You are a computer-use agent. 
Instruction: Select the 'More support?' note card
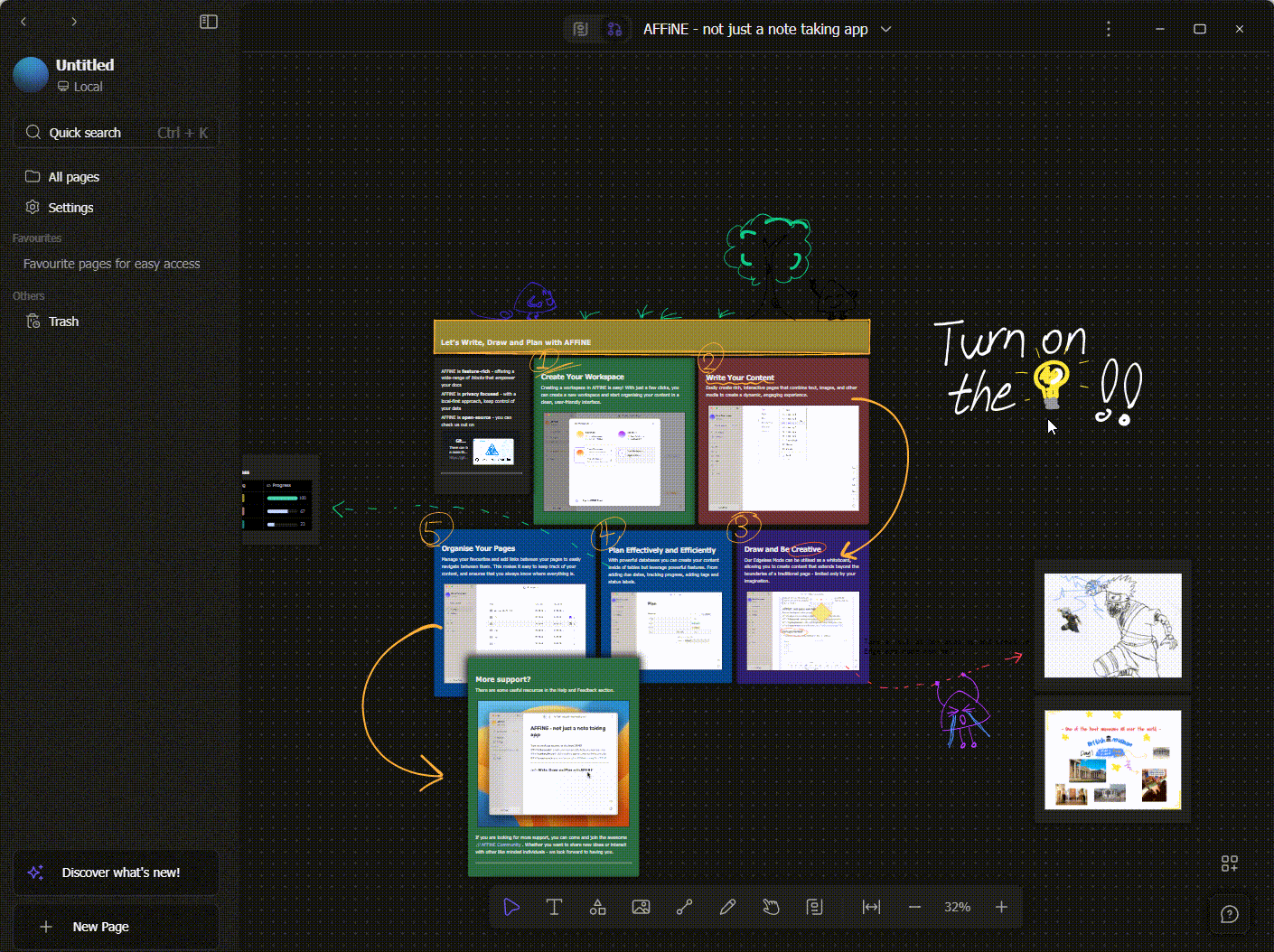553,766
